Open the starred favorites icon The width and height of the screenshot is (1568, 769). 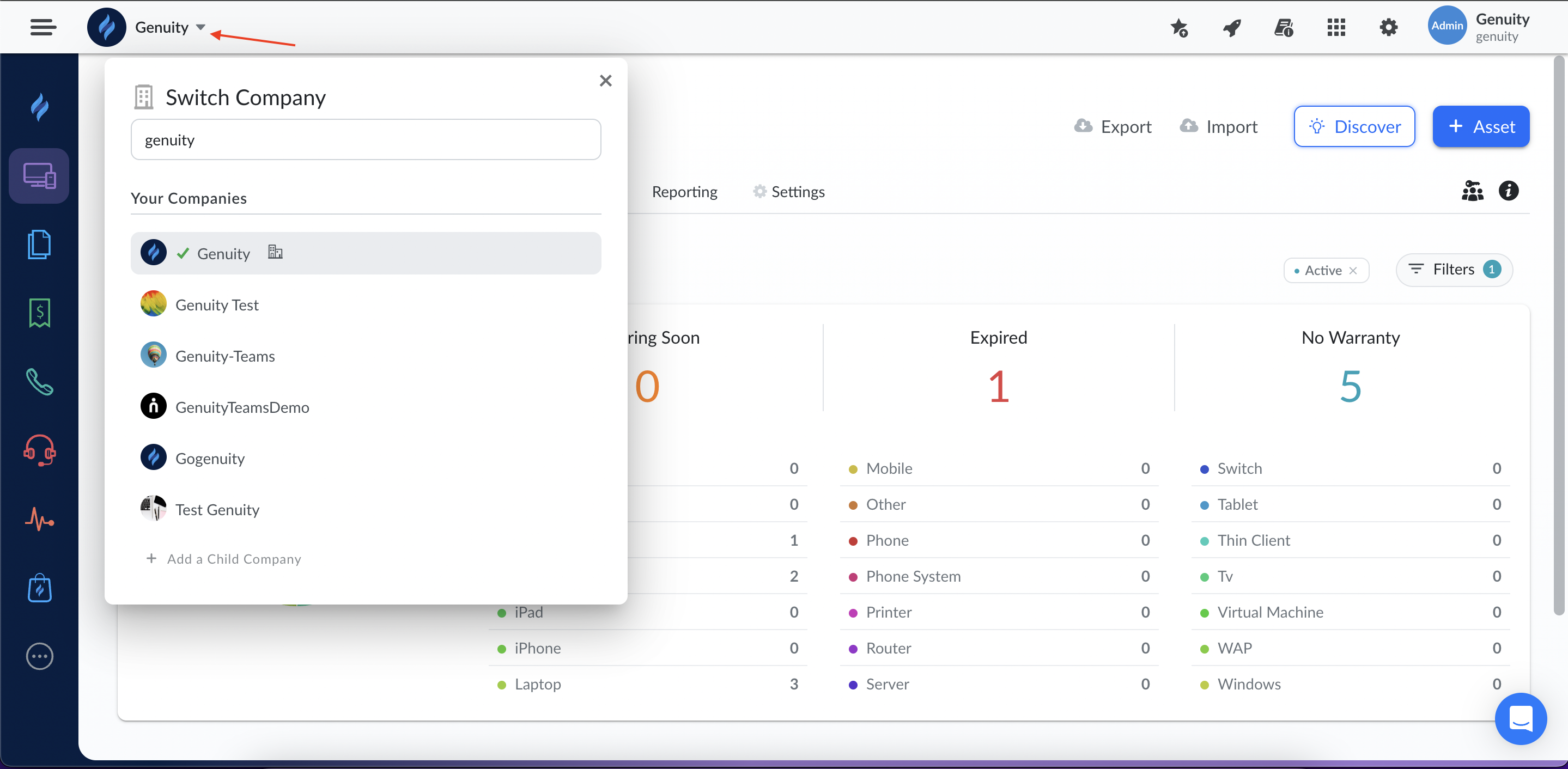[x=1179, y=27]
